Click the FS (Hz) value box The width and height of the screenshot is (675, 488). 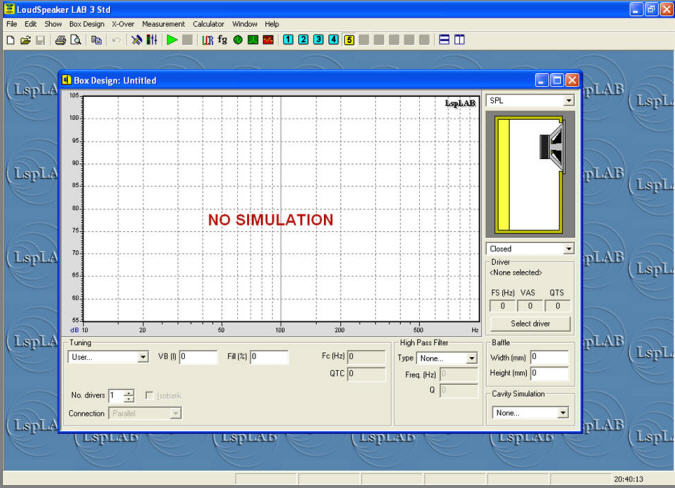[502, 306]
